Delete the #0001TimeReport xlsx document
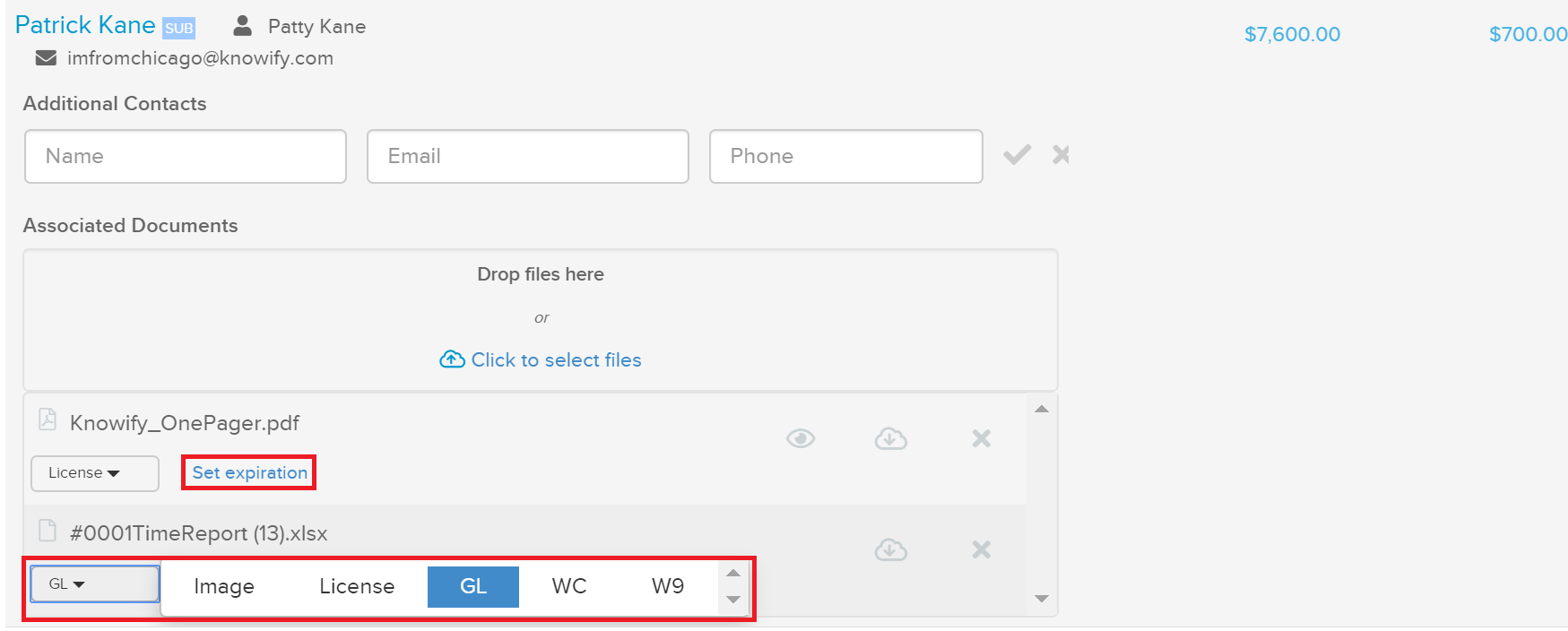This screenshot has width=1568, height=631. pos(982,549)
